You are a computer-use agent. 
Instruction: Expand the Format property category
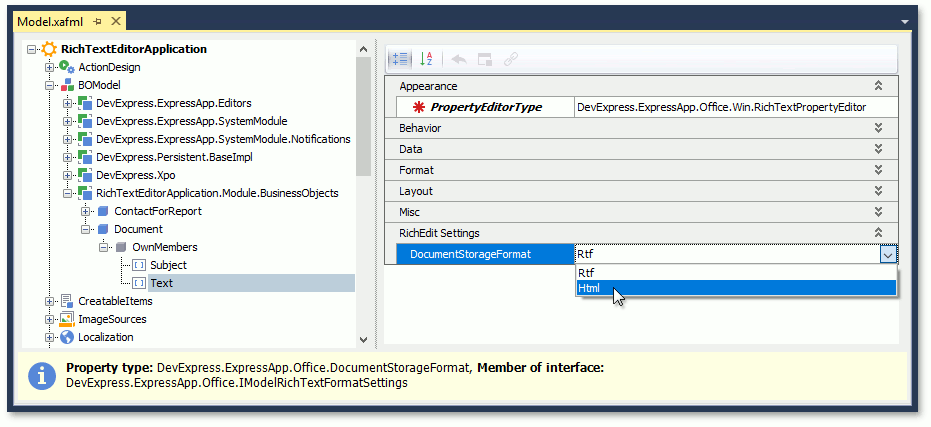tap(879, 170)
